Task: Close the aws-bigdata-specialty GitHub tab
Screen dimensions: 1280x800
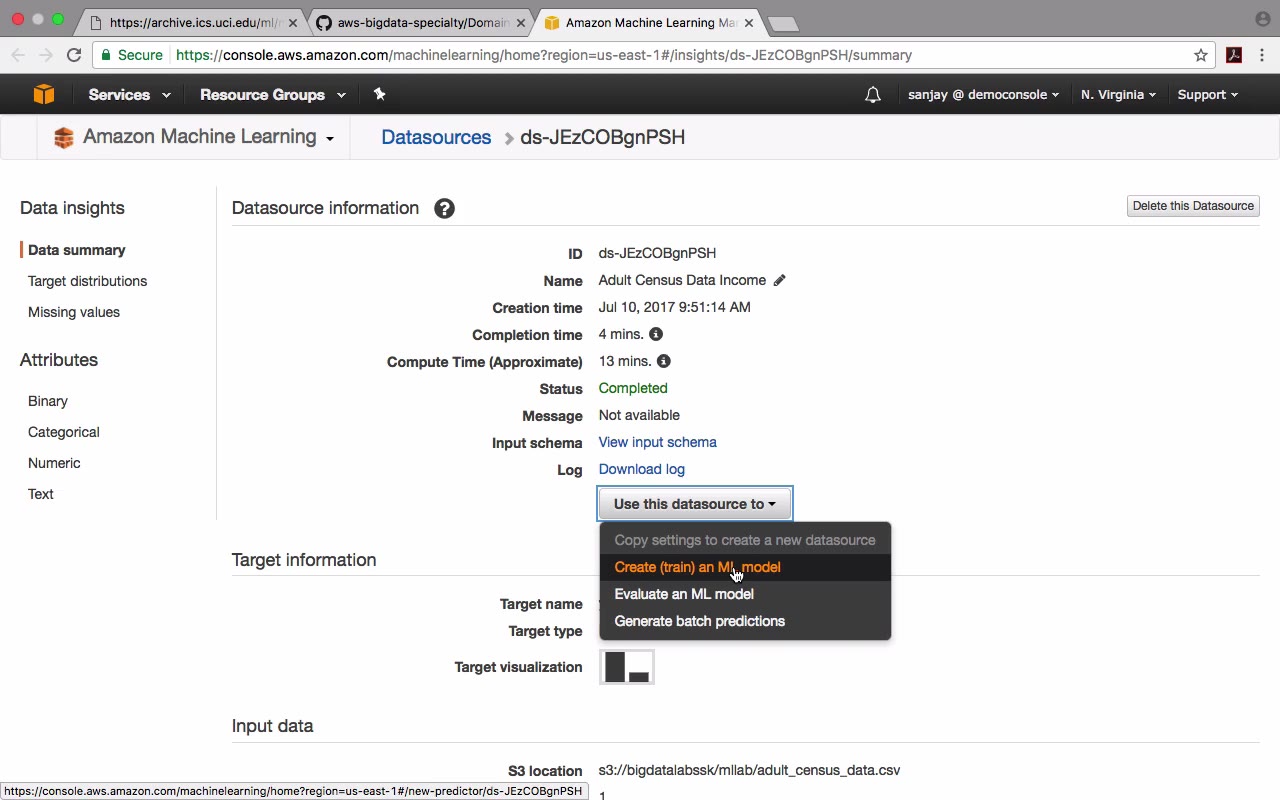Action: [520, 22]
